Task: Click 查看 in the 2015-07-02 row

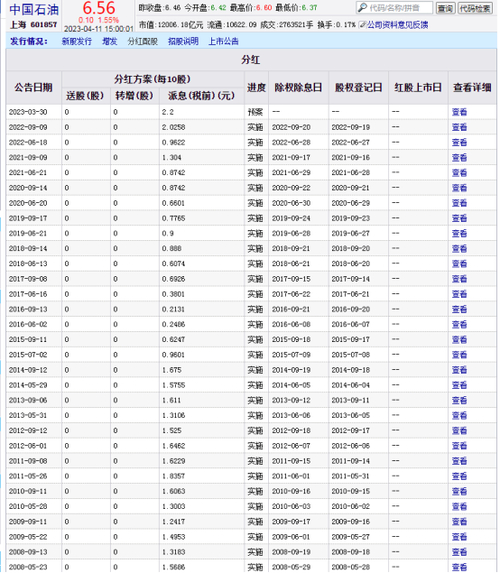Action: point(459,354)
